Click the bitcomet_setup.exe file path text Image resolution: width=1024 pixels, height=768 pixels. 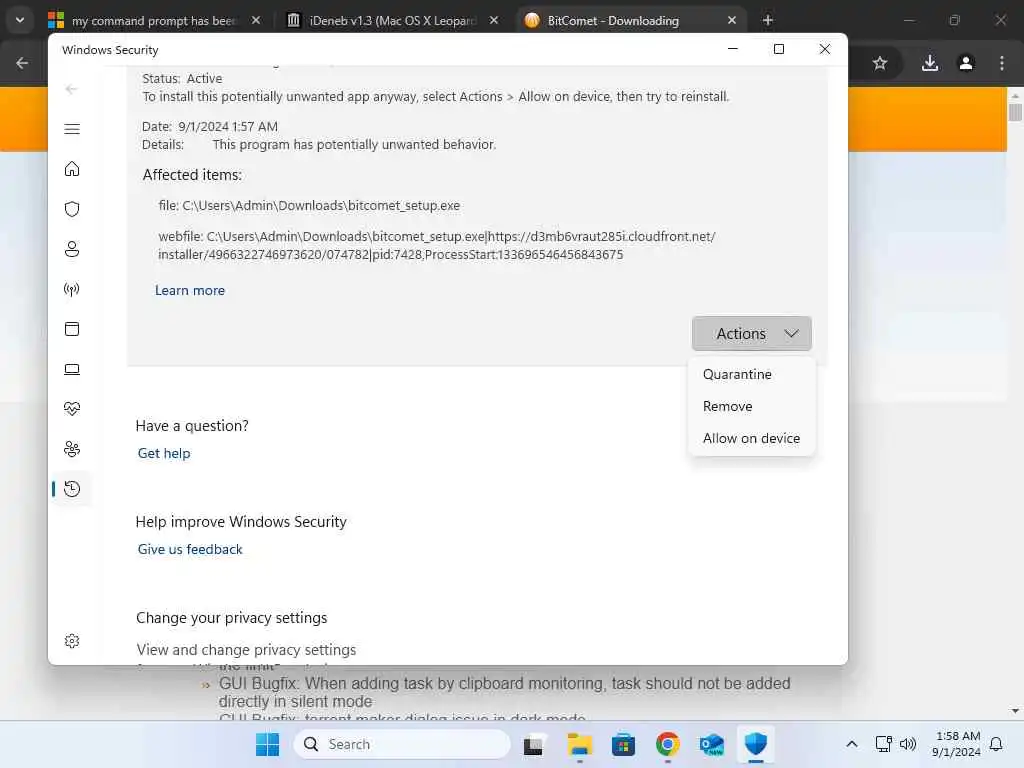point(309,205)
